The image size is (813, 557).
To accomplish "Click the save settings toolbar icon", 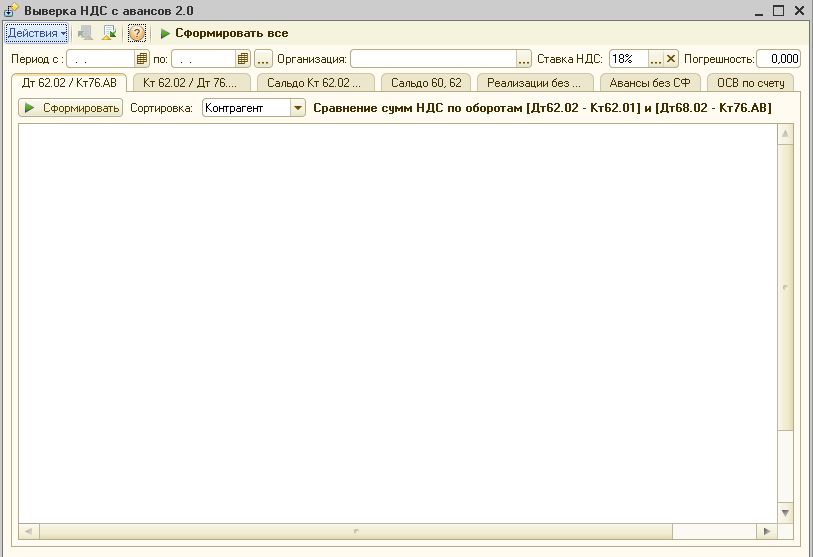I will [109, 33].
